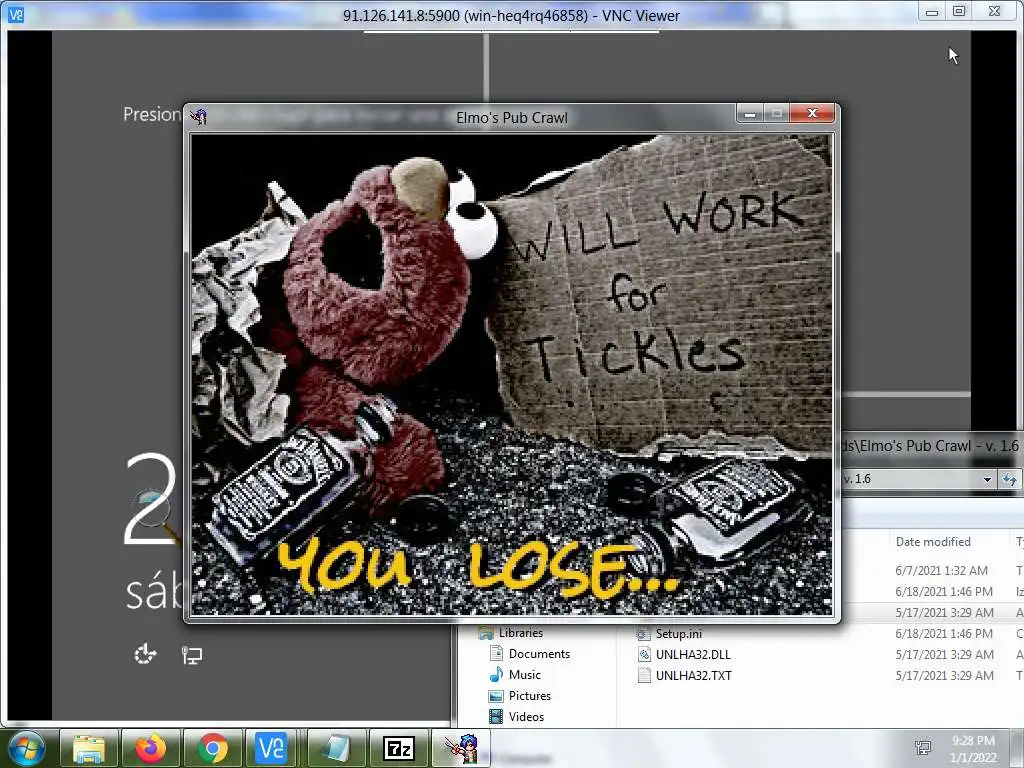1024x768 pixels.
Task: Click the Elmo's Pub Crawl title icon
Action: (199, 117)
